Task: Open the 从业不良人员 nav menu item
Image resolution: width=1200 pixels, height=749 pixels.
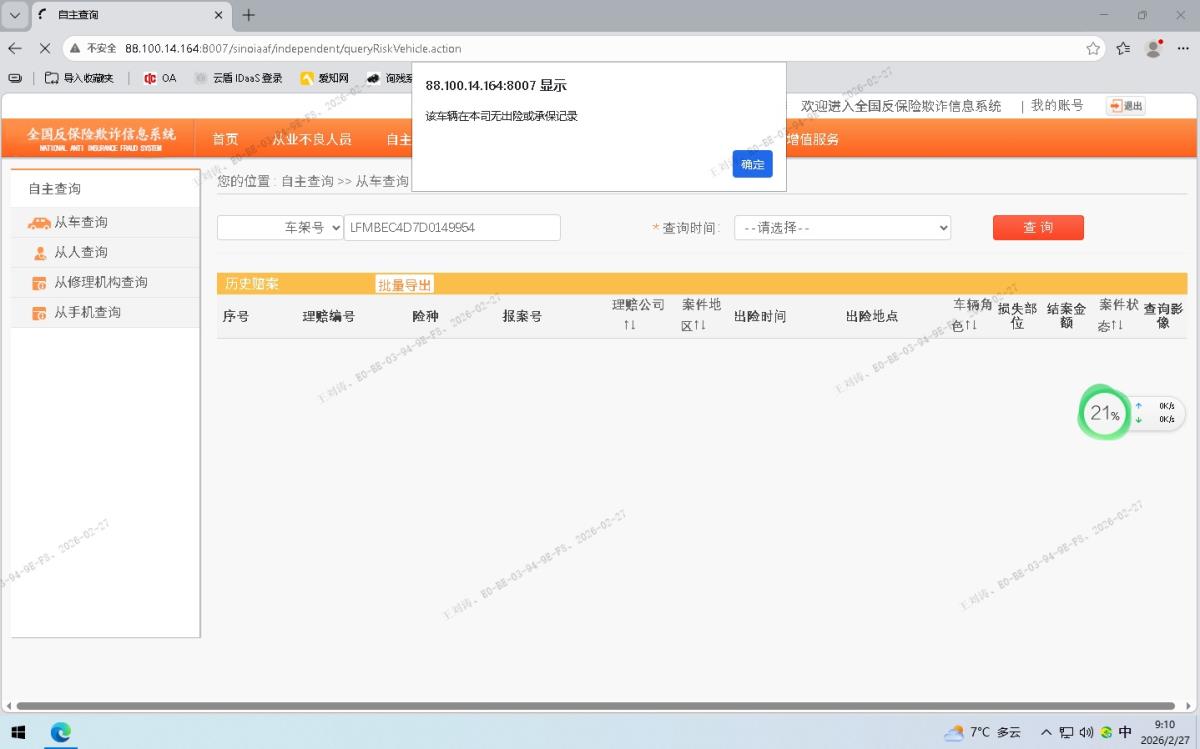Action: [312, 139]
